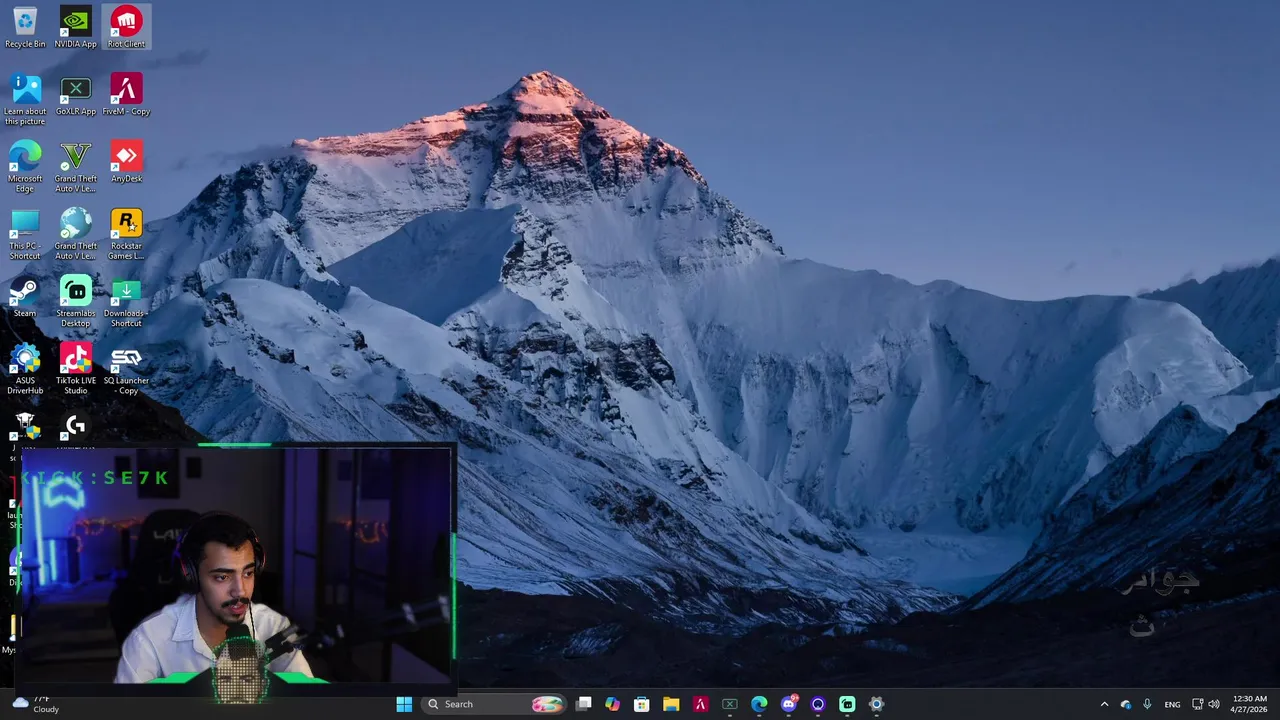Open the Microsoft Edge desktop shortcut

tap(25, 166)
